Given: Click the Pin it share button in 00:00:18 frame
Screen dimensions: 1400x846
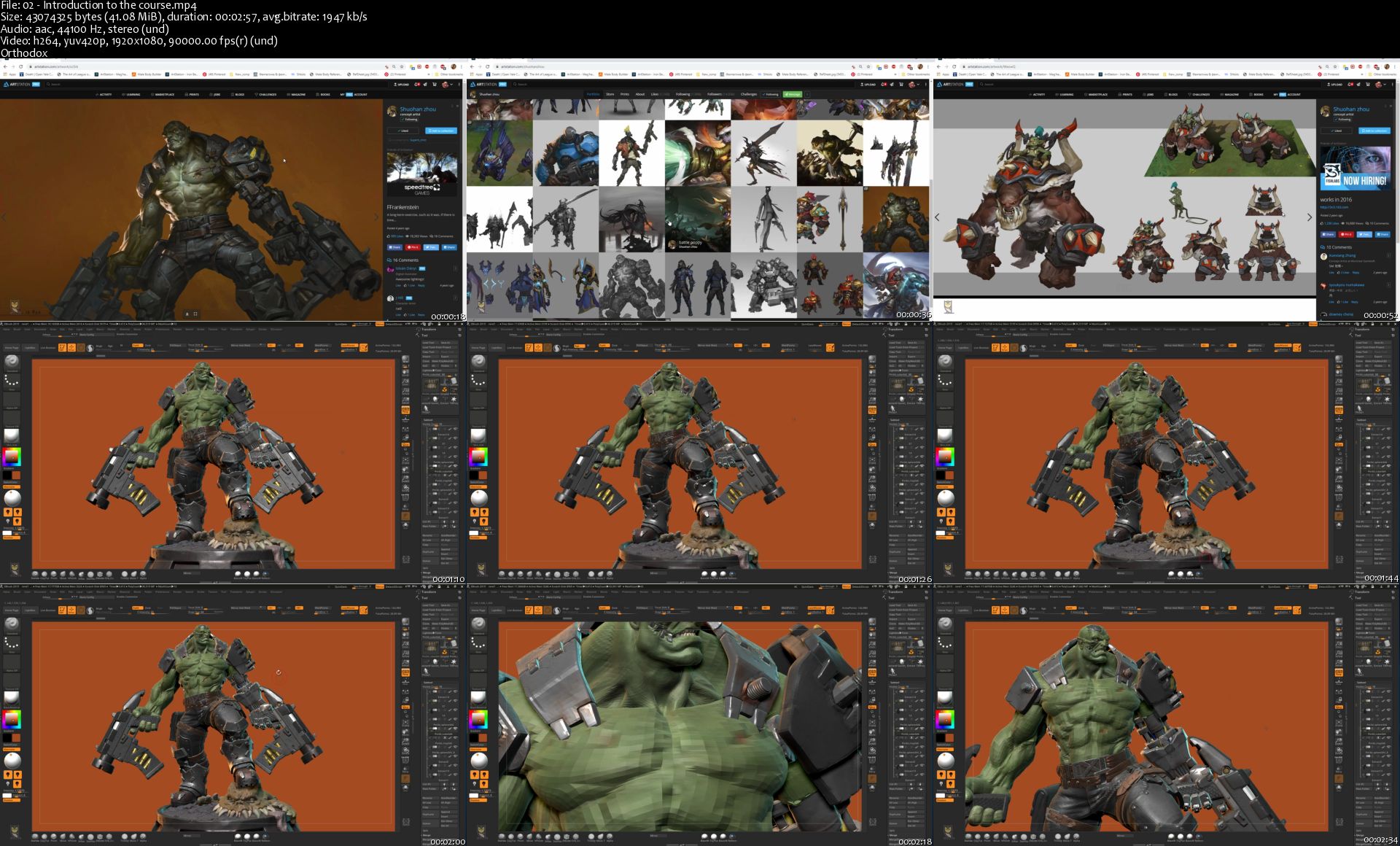Looking at the screenshot, I should 413,247.
